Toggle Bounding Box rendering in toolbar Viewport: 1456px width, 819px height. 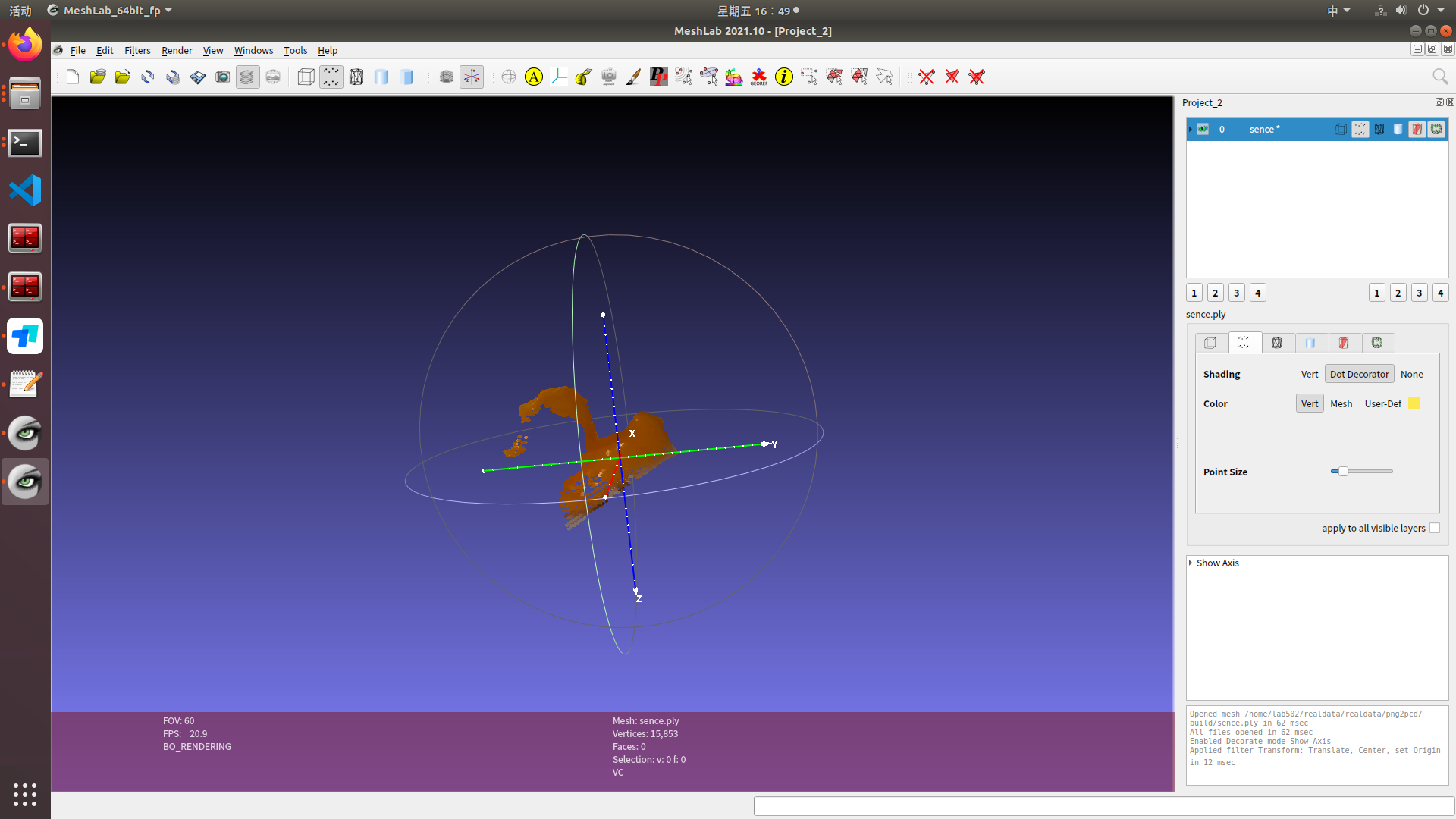(x=306, y=77)
